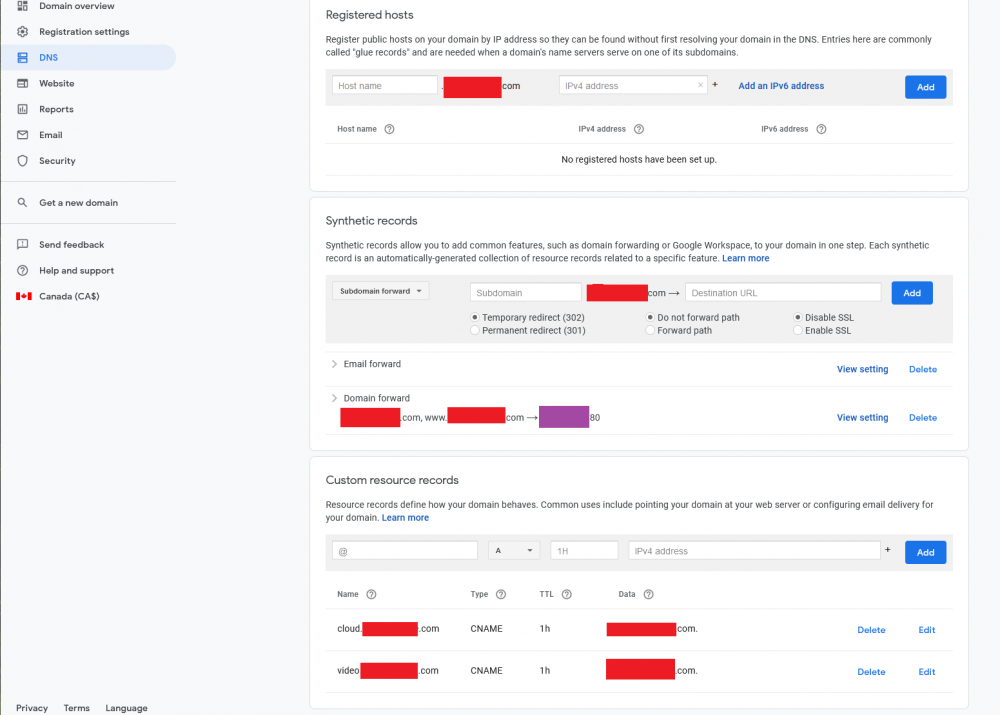Image resolution: width=1000 pixels, height=715 pixels.
Task: Click the Domain overview grid icon
Action: point(22,6)
